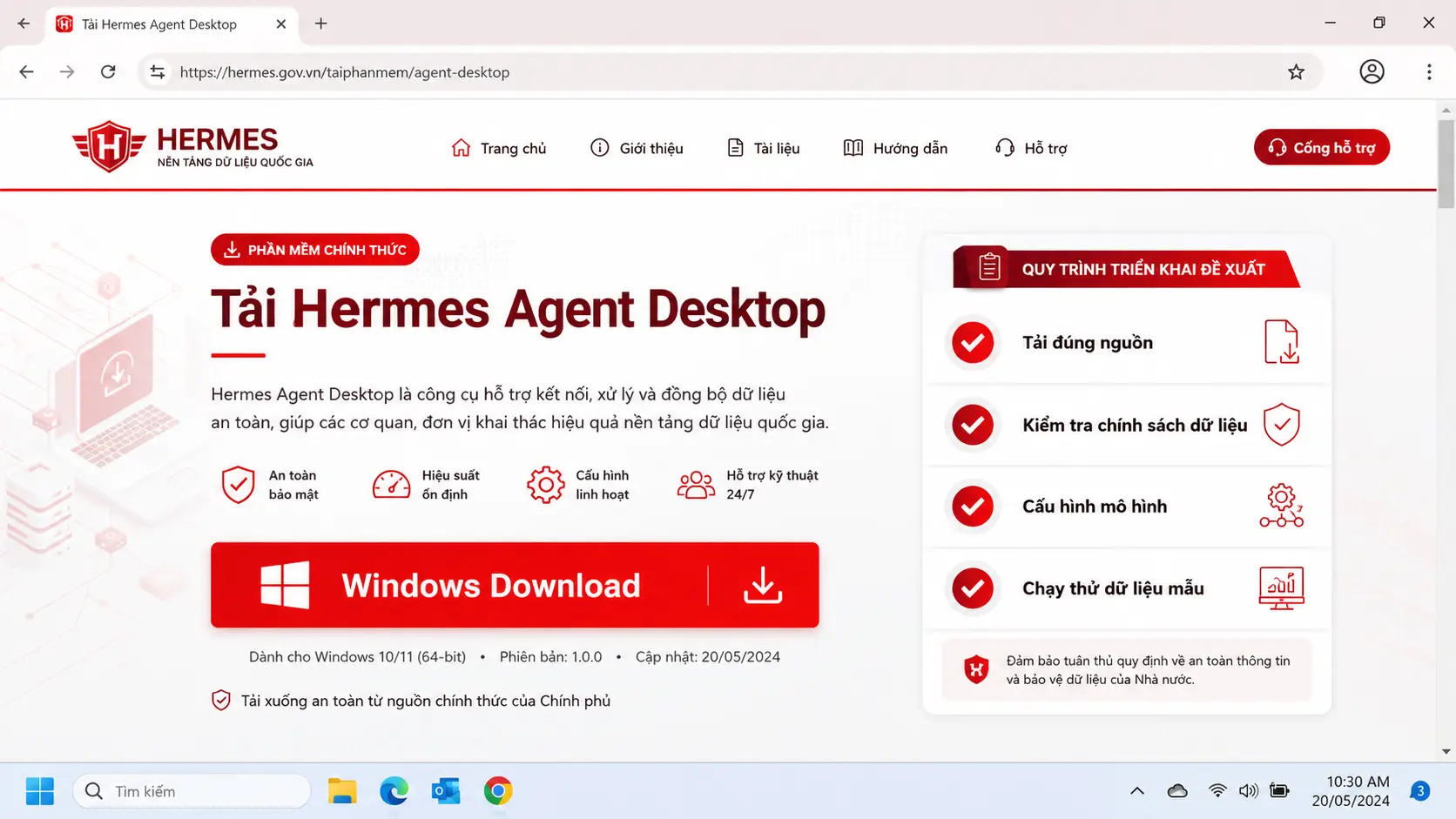1456x819 pixels.
Task: Open the Windows Start menu
Action: point(39,791)
